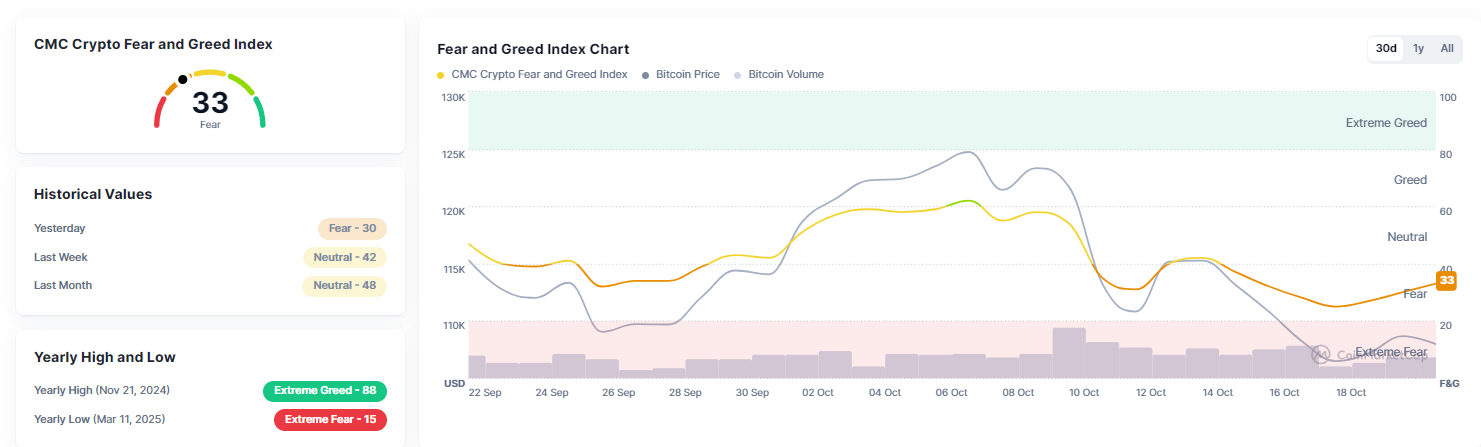Toggle Bitcoin Volume series legend
1481x447 pixels.
pyautogui.click(x=786, y=75)
